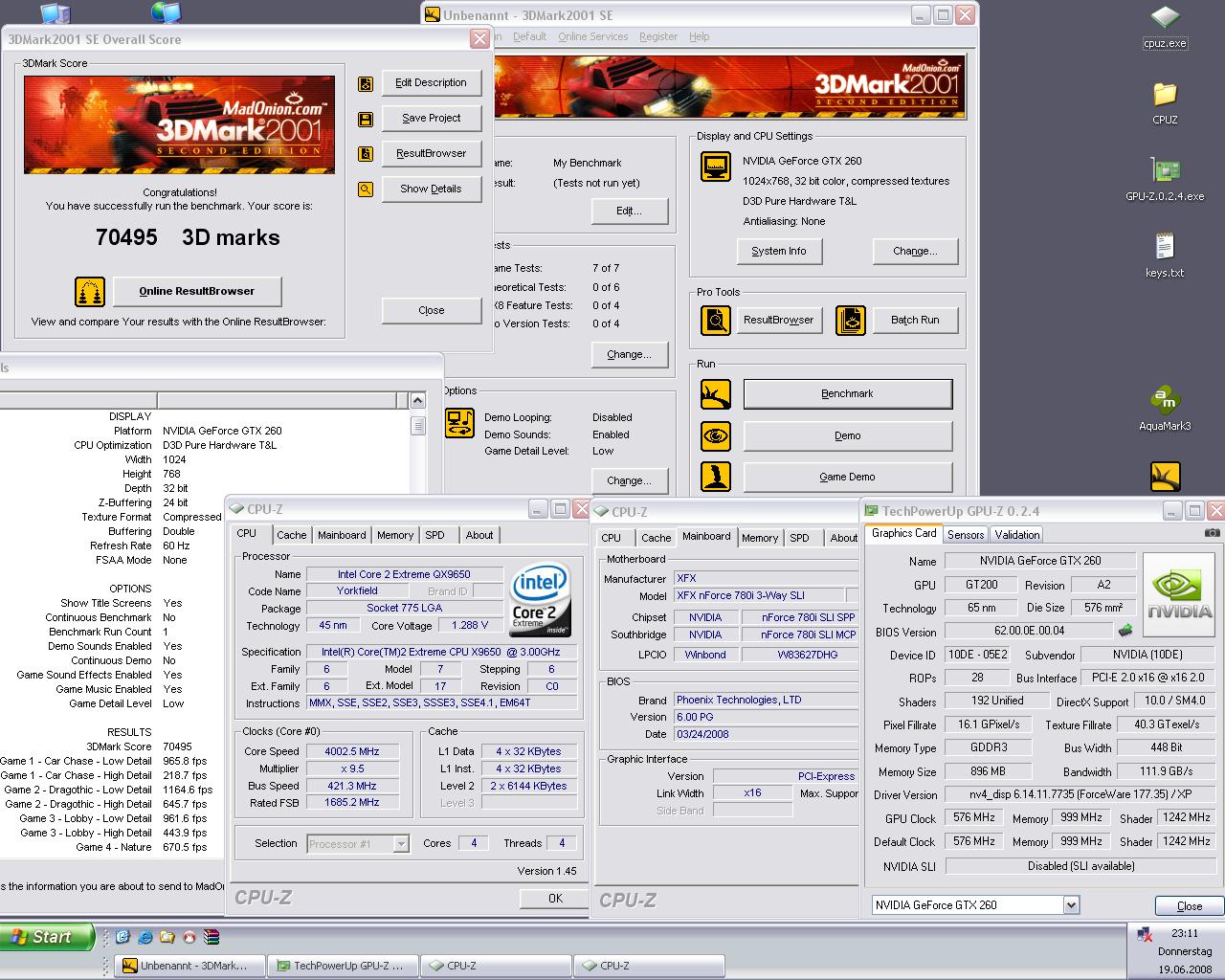Click the Online ResultBrowser button

click(197, 291)
